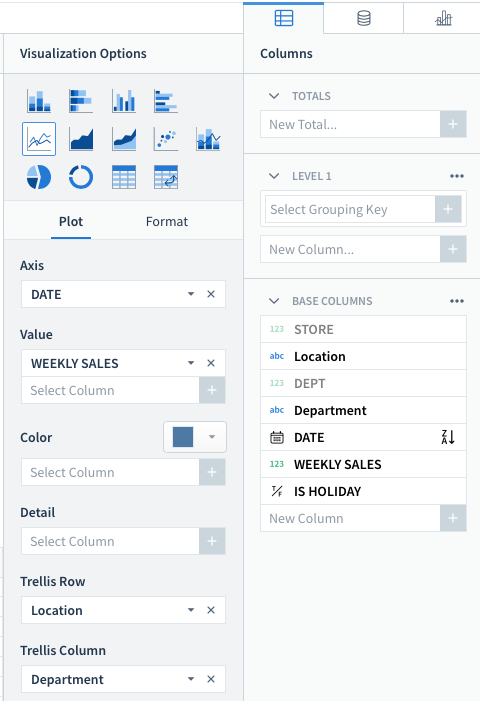Screen dimensions: 480x701
Task: Switch to the Plot tab
Action: [x=71, y=222]
